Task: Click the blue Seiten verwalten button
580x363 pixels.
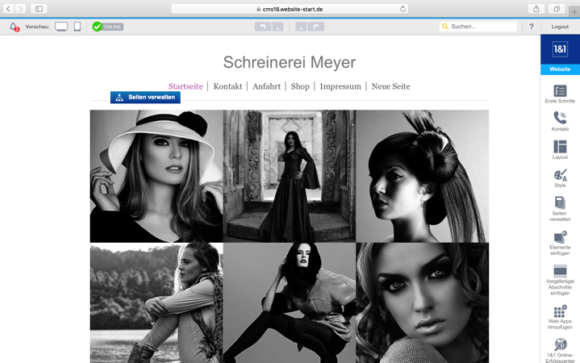Action: pos(145,97)
